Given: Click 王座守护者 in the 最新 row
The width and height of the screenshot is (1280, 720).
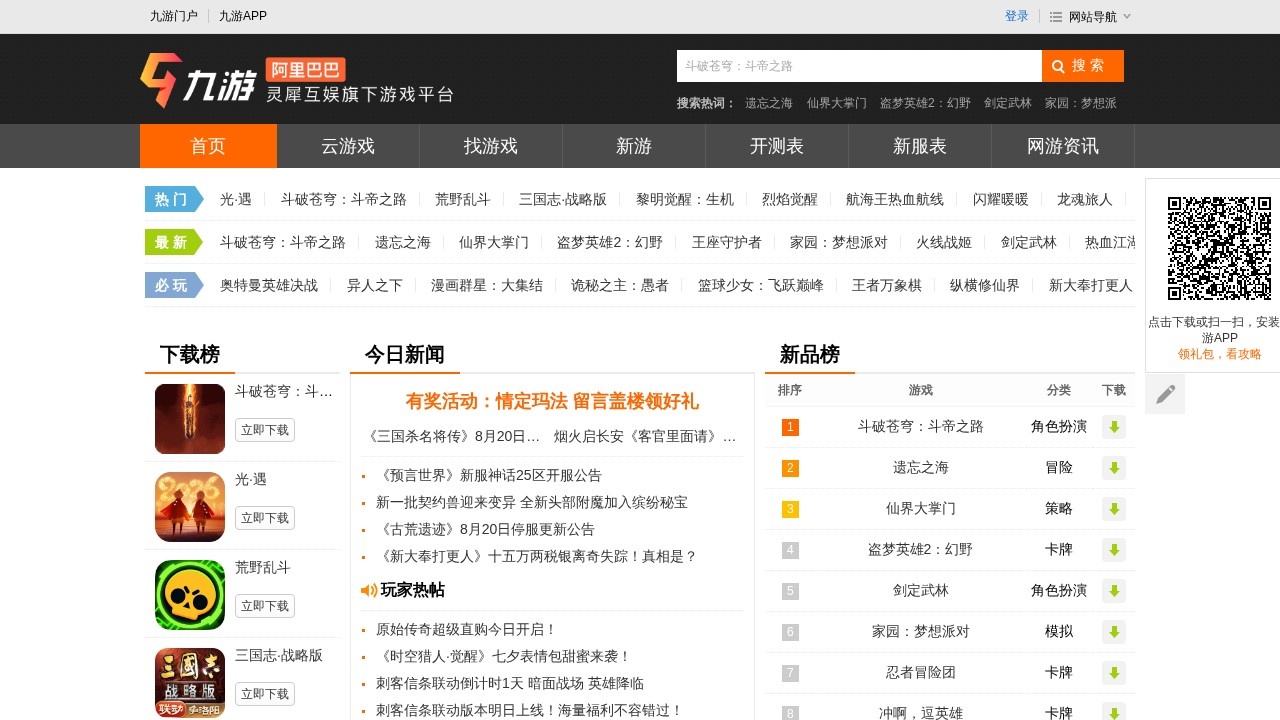Looking at the screenshot, I should pos(727,242).
